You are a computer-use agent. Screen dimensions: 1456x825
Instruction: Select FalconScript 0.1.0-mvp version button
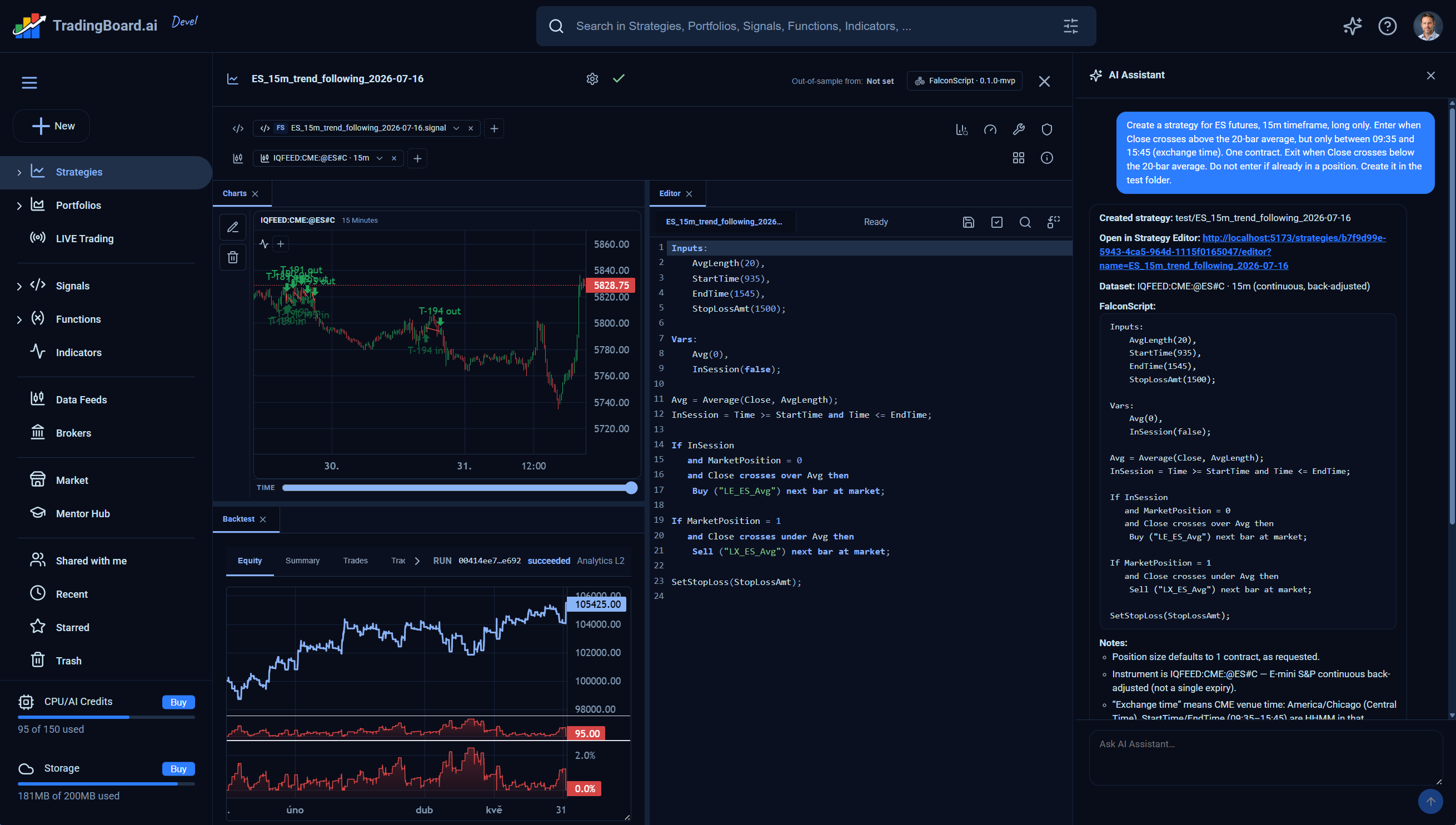pos(965,81)
